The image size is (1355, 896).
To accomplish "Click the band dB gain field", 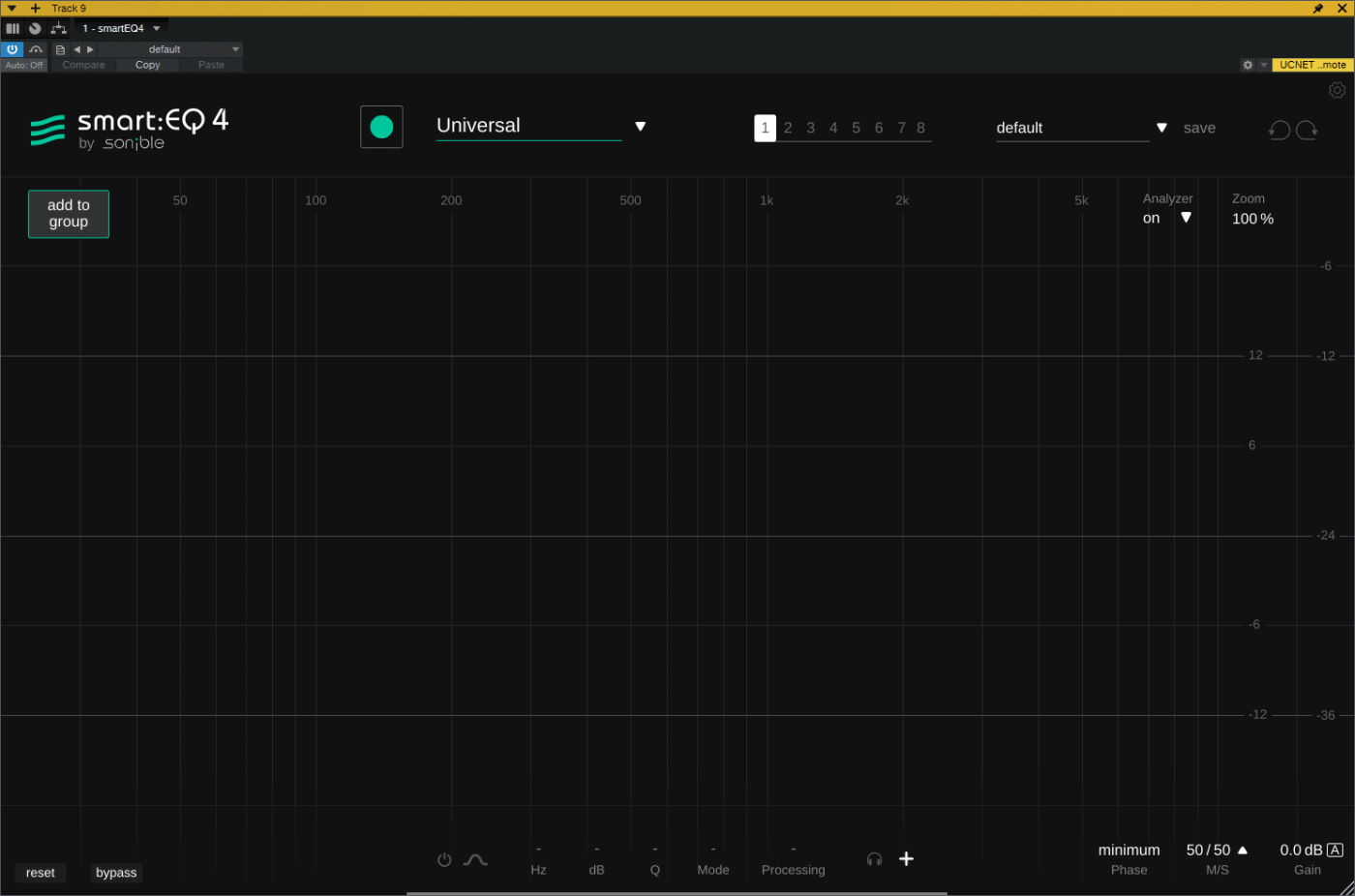I will 596,860.
